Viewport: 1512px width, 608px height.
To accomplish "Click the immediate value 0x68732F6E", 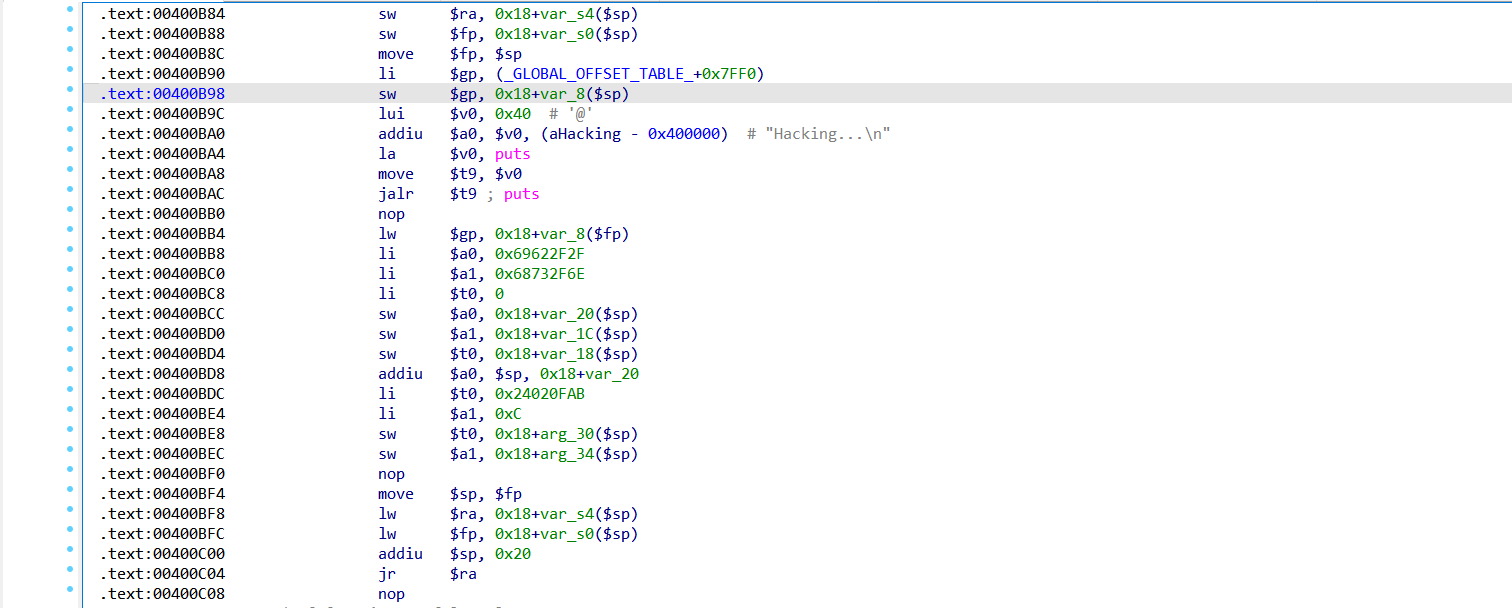I will coord(539,274).
